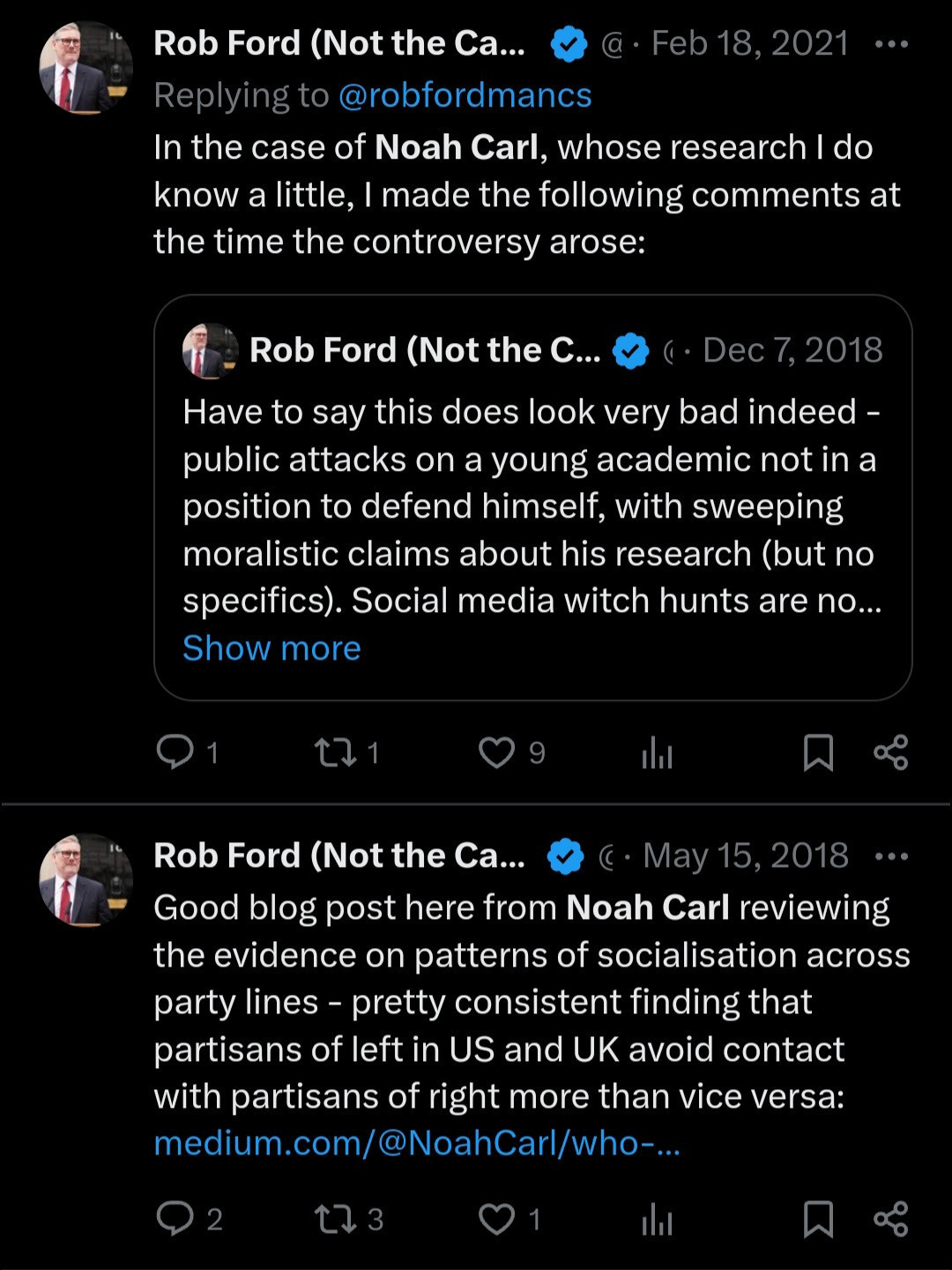Reply to the May 15, 2018 tweet
952x1270 pixels.
175,1219
